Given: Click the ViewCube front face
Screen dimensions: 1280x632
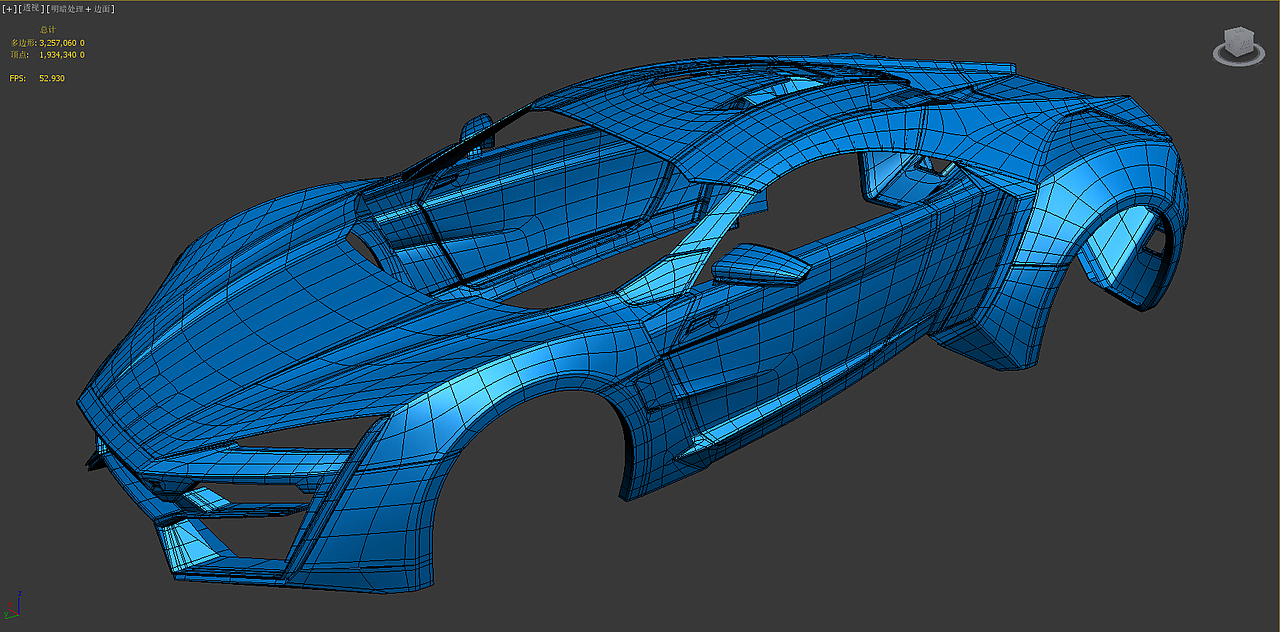Looking at the screenshot, I should (1230, 45).
